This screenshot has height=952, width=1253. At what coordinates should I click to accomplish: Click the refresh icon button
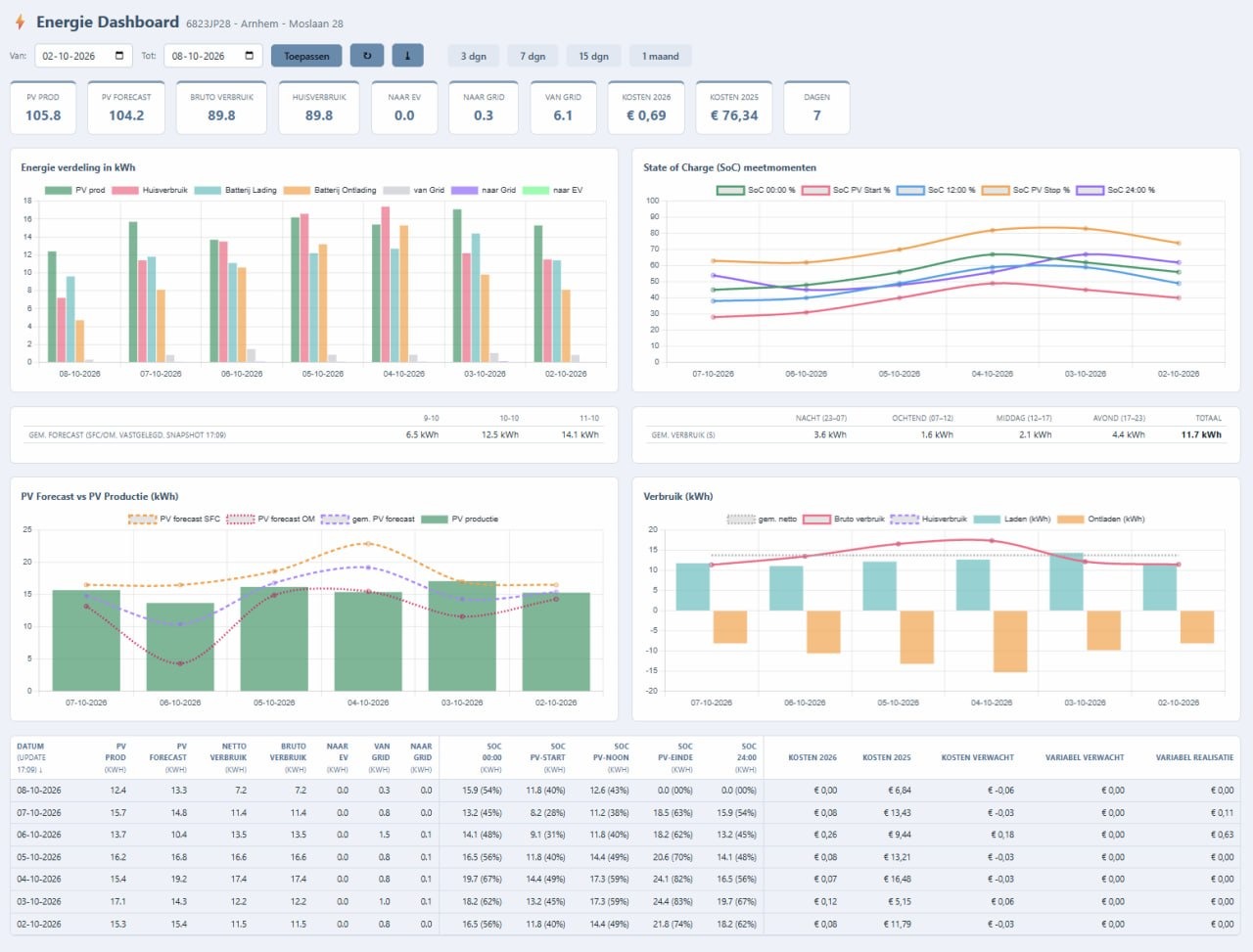pos(367,56)
